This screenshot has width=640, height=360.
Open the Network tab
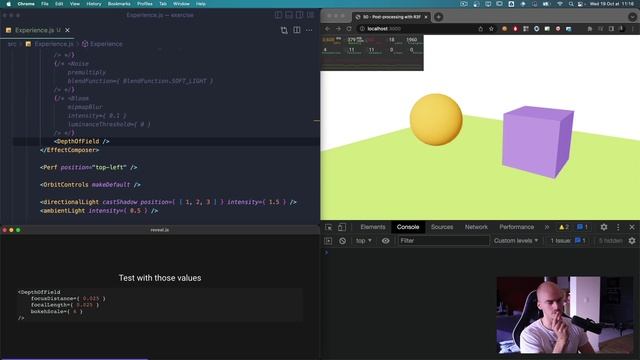click(x=476, y=227)
